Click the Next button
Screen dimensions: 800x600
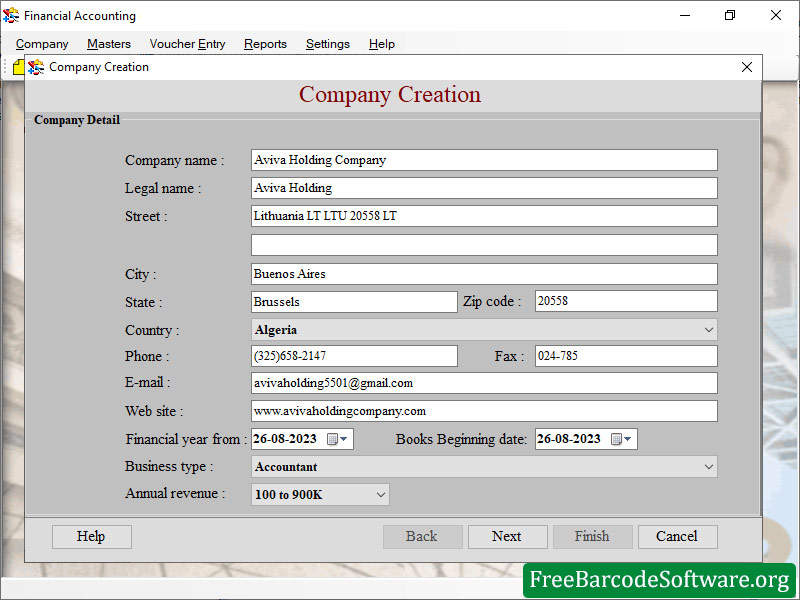click(x=507, y=536)
